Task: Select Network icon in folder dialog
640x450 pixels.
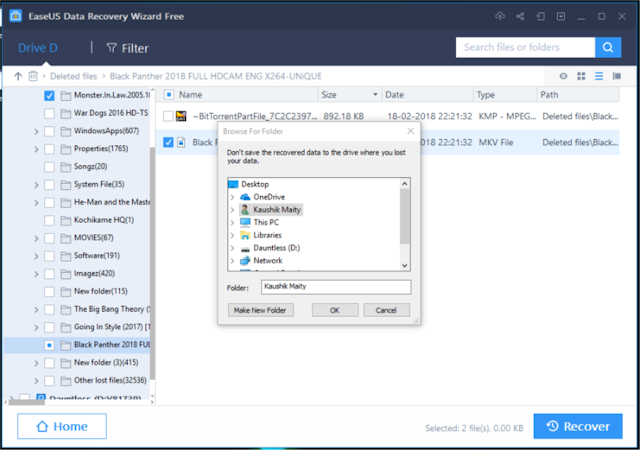Action: [x=245, y=261]
